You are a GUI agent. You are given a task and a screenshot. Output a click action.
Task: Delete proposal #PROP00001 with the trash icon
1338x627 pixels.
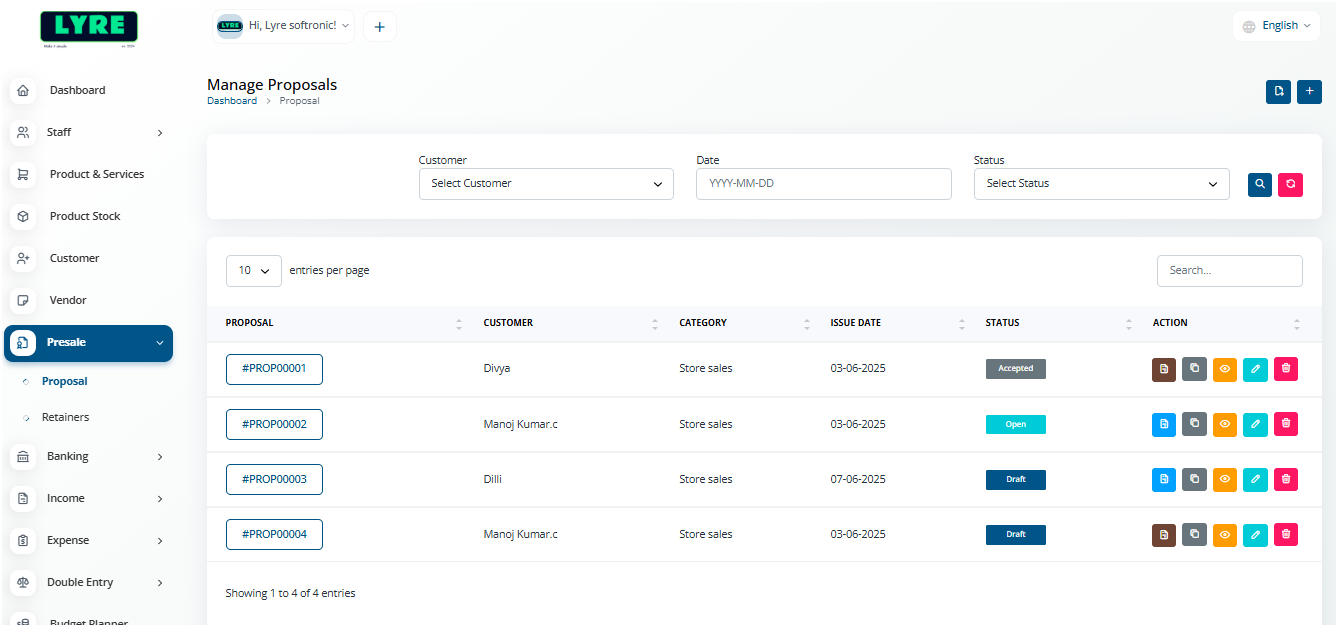[1286, 369]
